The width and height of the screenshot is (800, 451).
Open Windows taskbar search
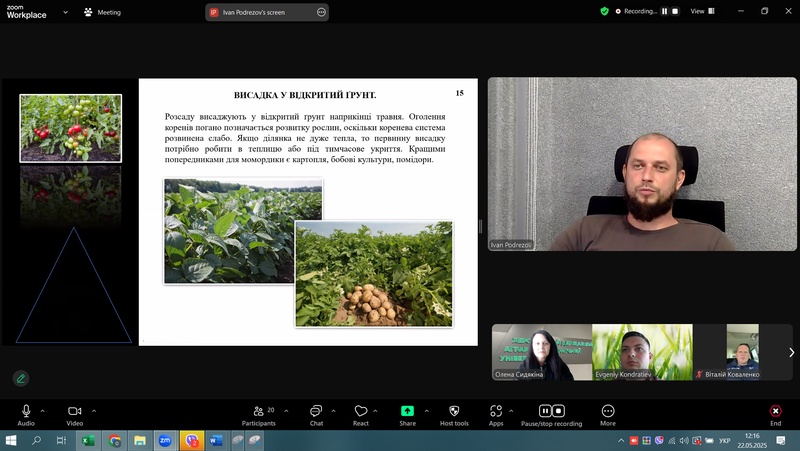click(36, 440)
